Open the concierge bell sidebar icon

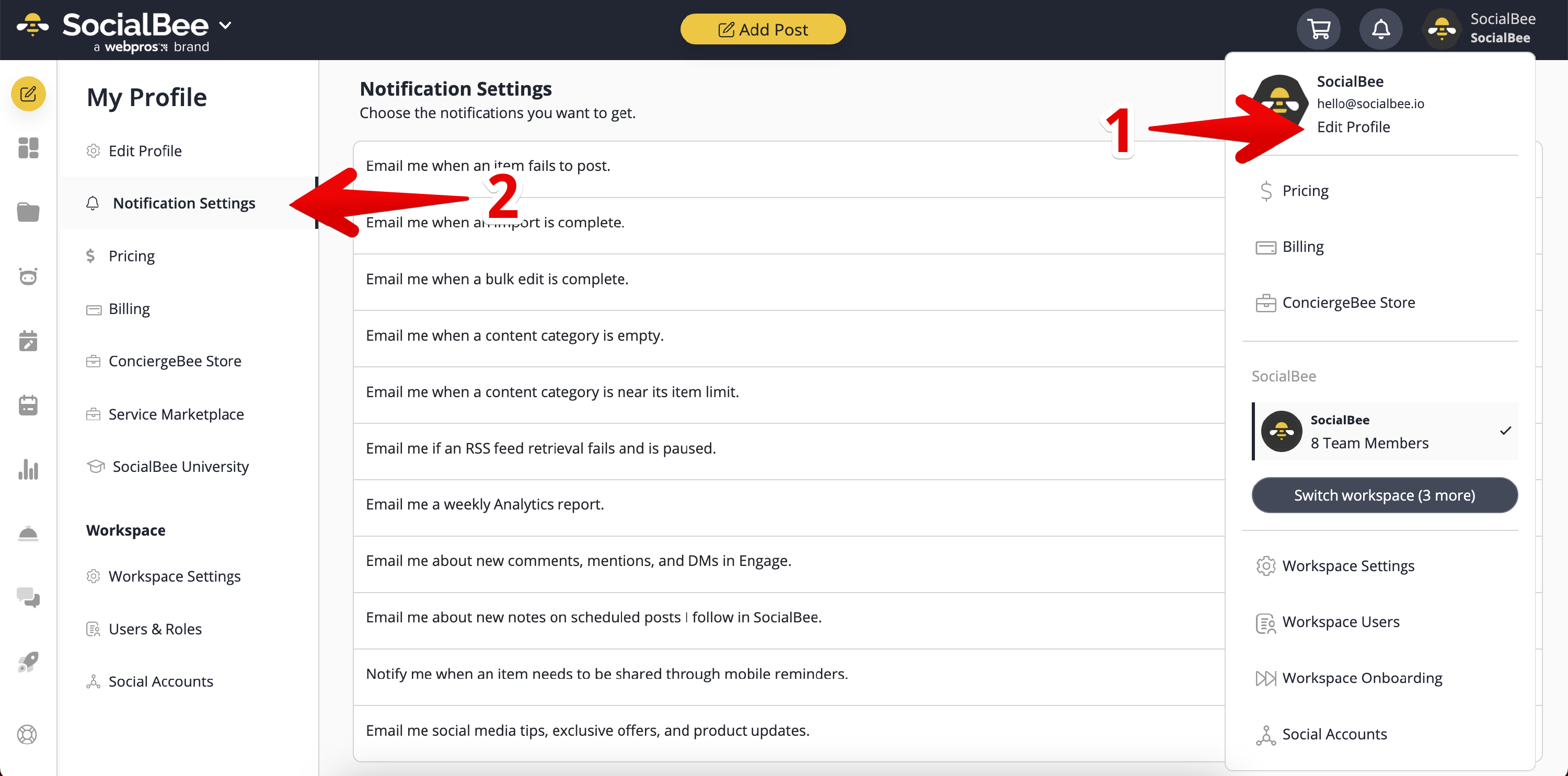(28, 534)
